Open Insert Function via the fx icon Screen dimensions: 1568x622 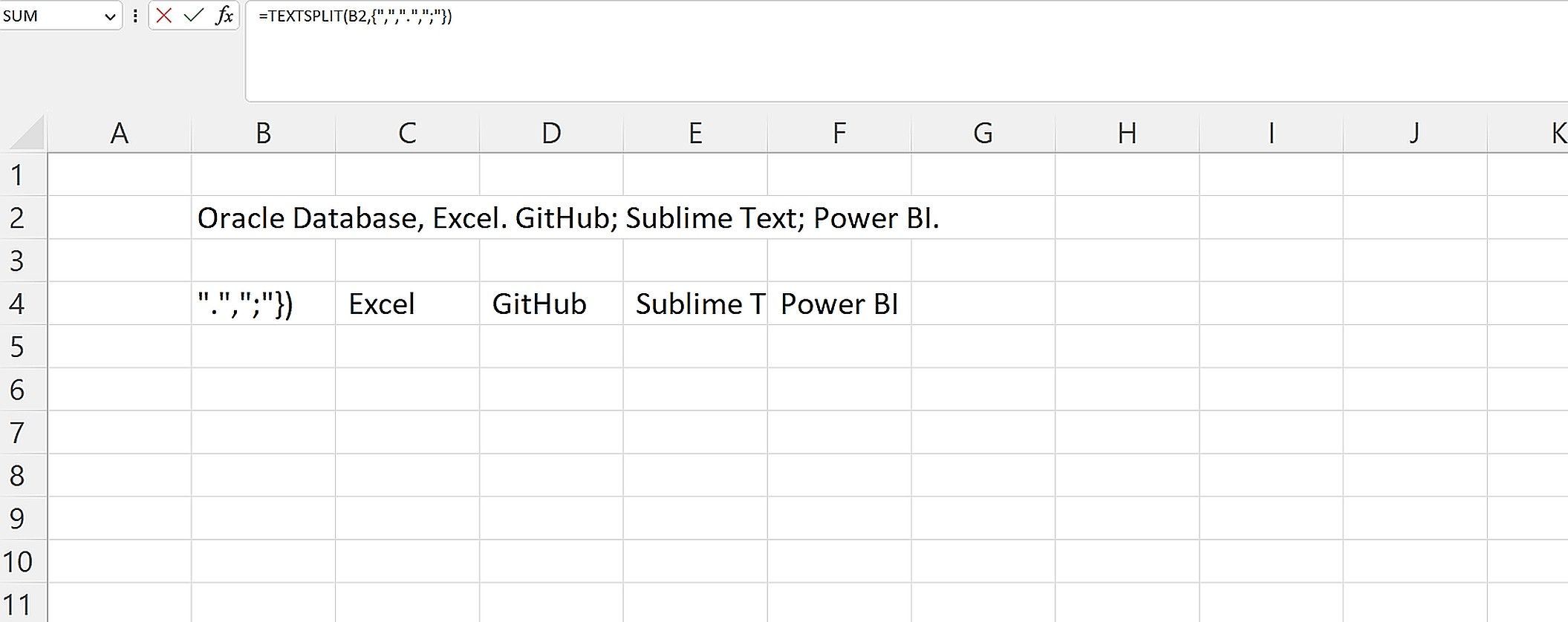(221, 16)
